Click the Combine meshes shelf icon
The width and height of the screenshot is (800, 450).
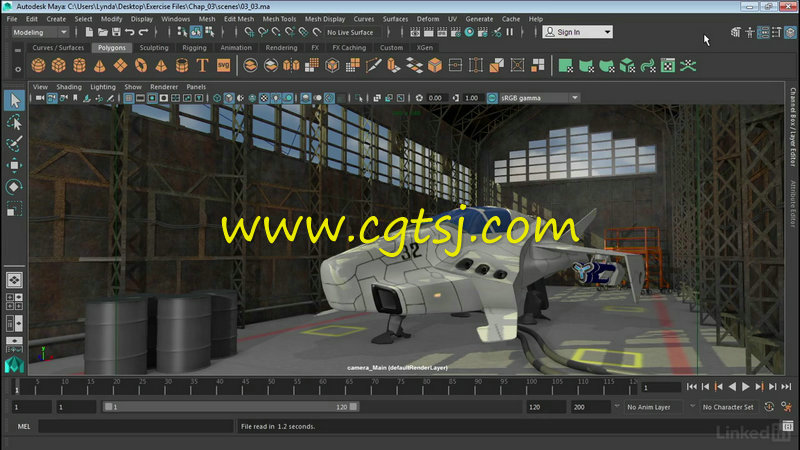click(x=250, y=65)
